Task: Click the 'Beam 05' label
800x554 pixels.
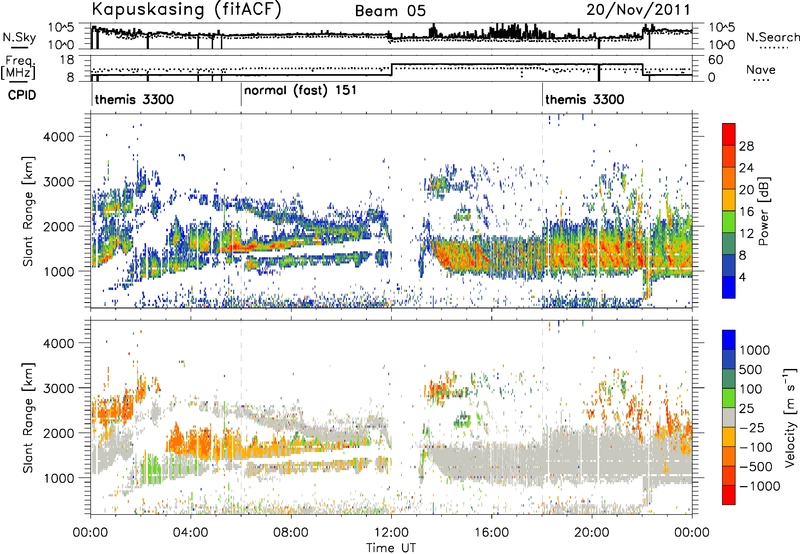Action: tap(390, 11)
